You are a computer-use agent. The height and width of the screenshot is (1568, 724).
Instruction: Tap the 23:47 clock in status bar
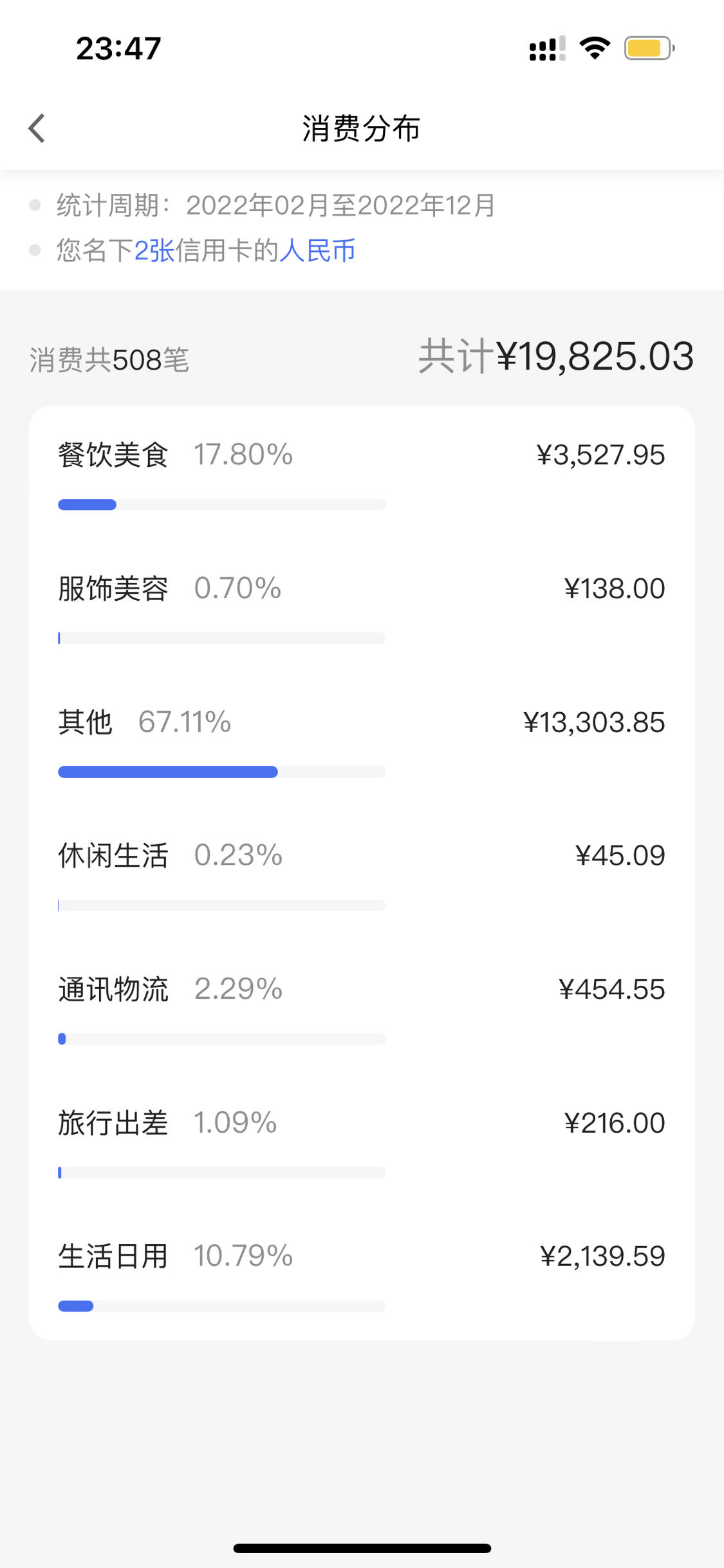118,48
